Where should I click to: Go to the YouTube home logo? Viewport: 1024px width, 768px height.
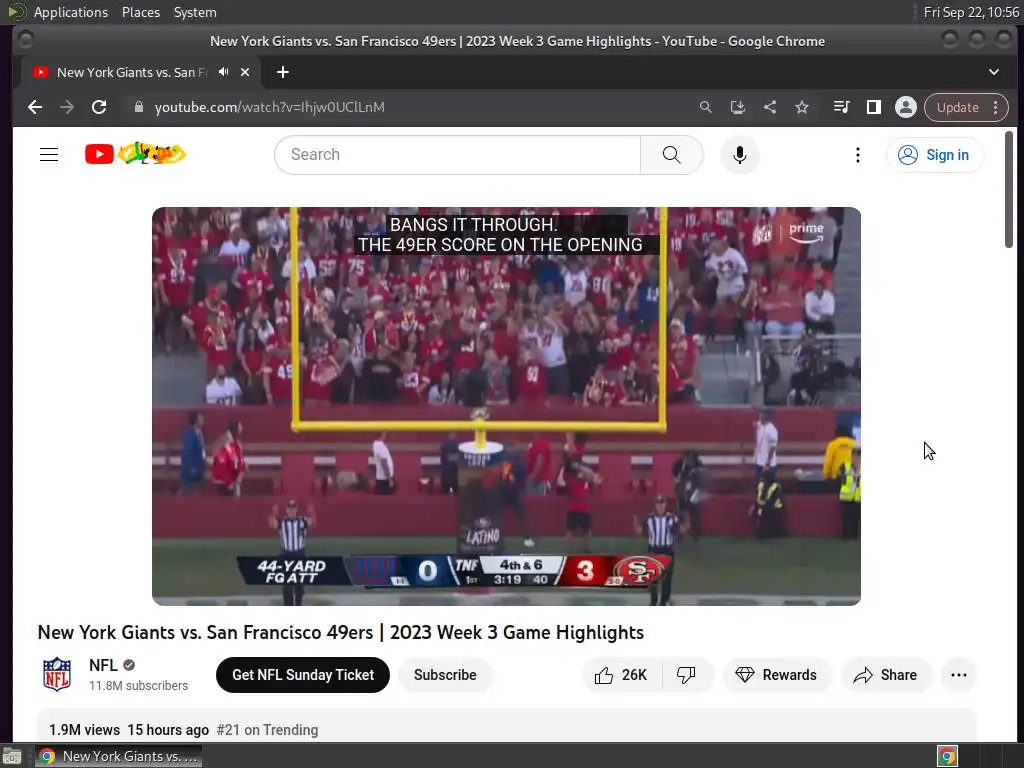135,154
